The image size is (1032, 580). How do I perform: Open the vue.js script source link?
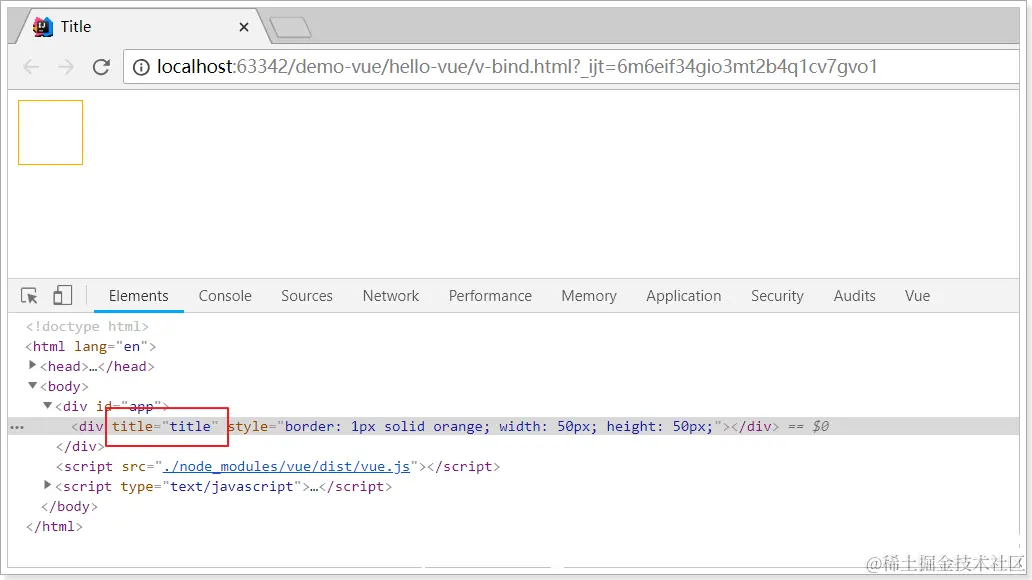[286, 467]
